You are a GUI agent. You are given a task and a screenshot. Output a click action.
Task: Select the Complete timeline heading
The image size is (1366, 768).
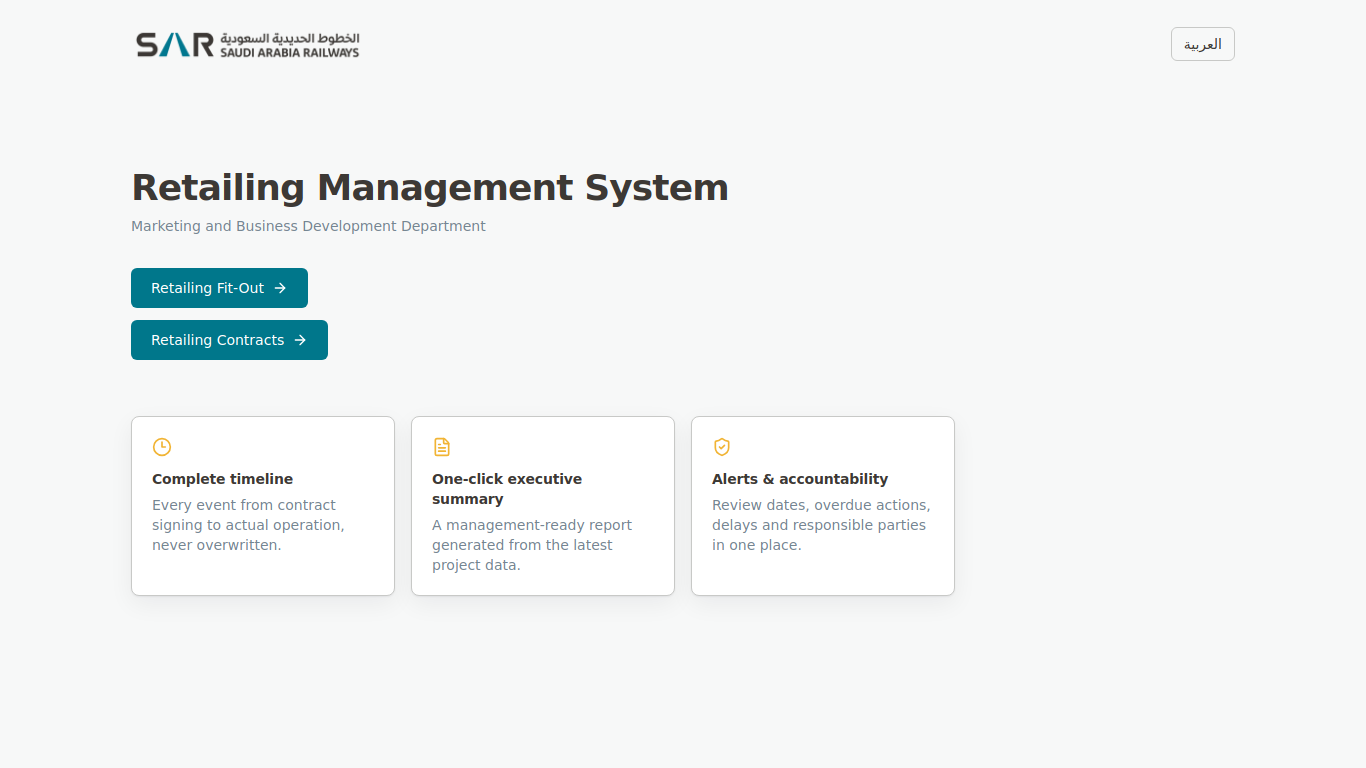point(222,479)
